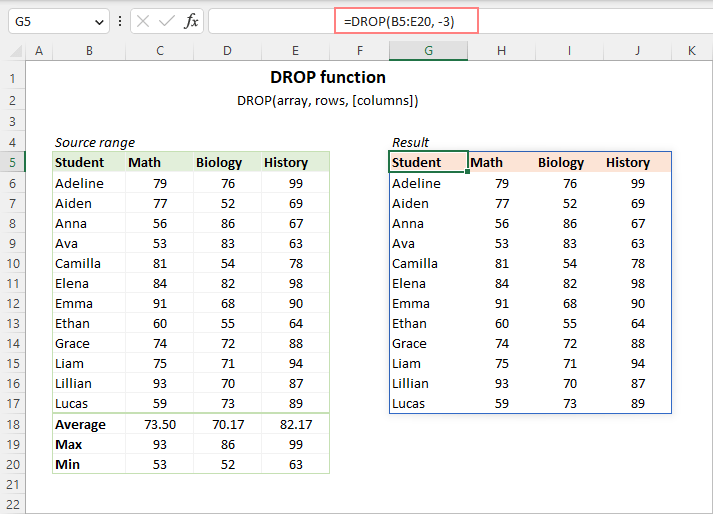Image resolution: width=713 pixels, height=514 pixels.
Task: Select column F header
Action: point(360,50)
